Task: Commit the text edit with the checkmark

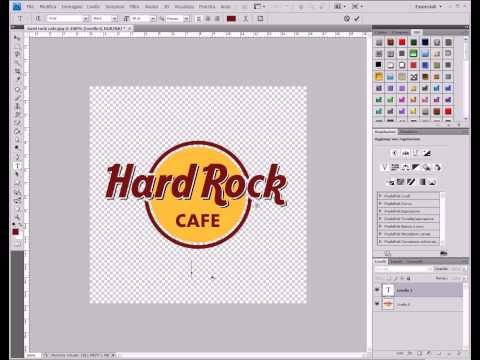Action: (357, 19)
